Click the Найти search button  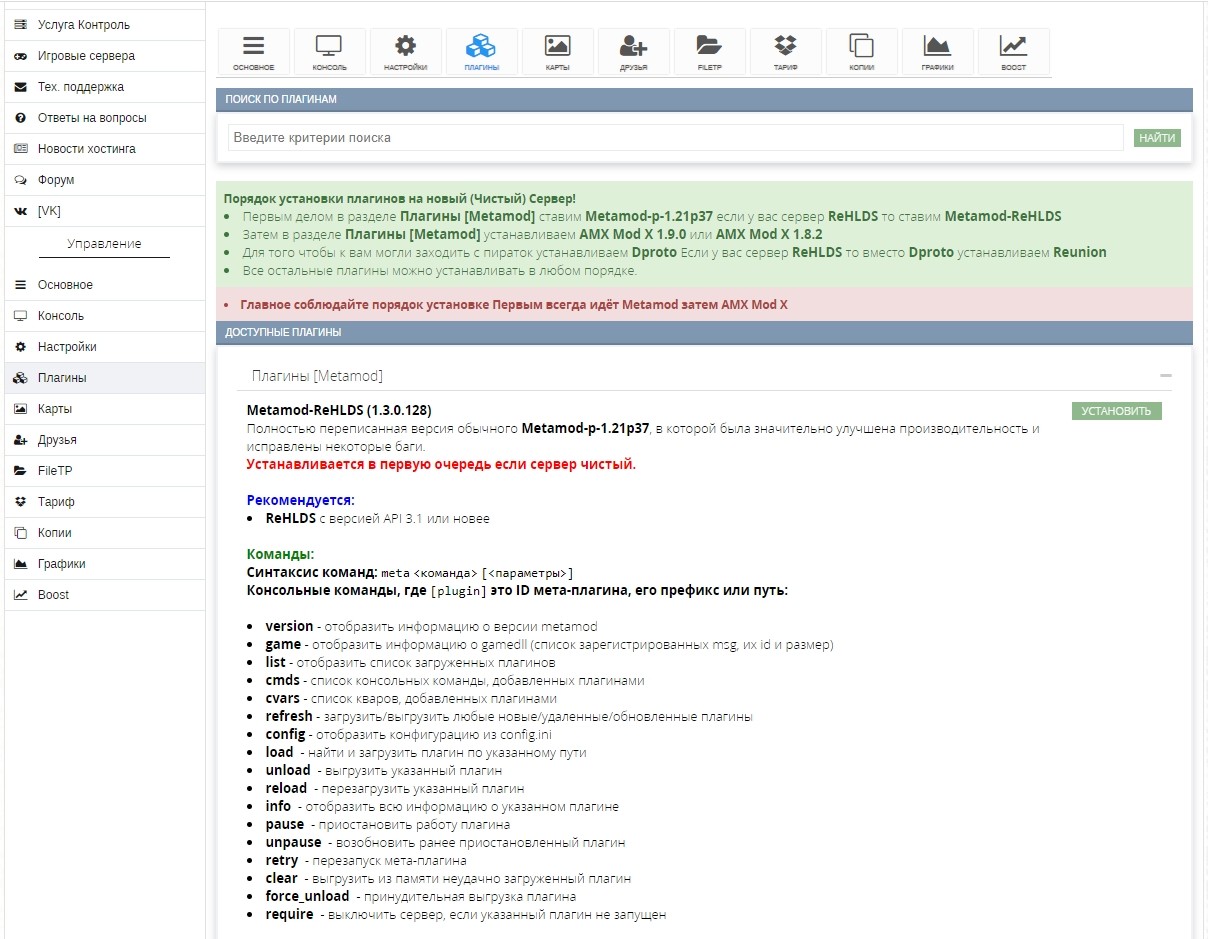(x=1157, y=138)
